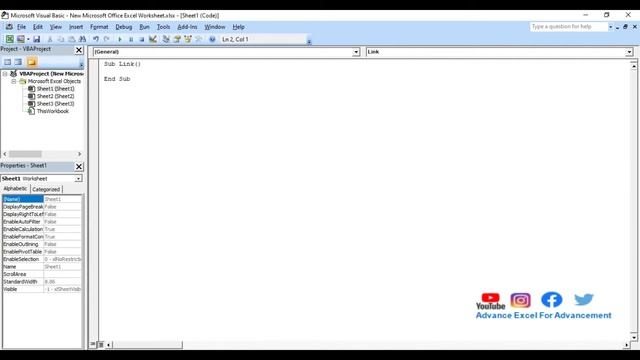Select the EnableCalculation property row
Screen dimensions: 640x360
[42, 229]
